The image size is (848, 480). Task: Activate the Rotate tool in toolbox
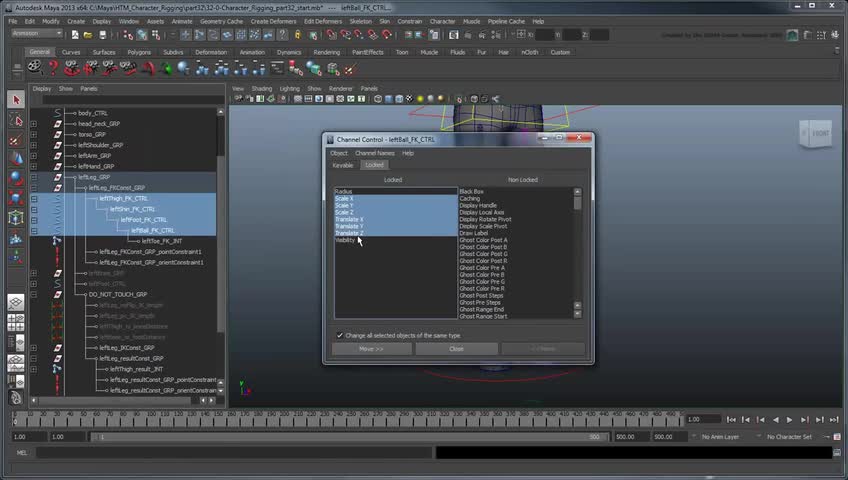(x=16, y=178)
